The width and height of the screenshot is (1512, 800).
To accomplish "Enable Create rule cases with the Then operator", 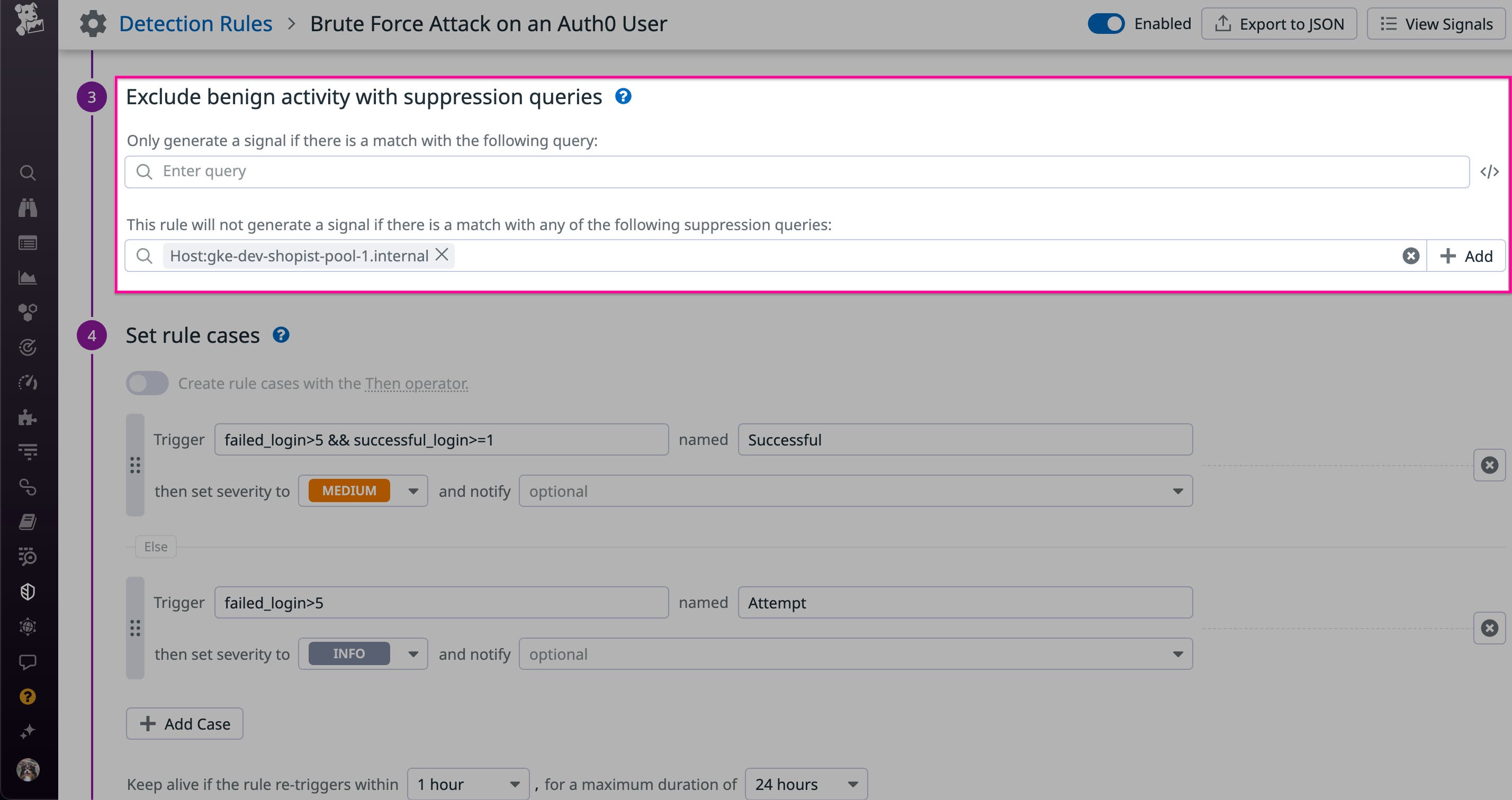I will tap(147, 383).
